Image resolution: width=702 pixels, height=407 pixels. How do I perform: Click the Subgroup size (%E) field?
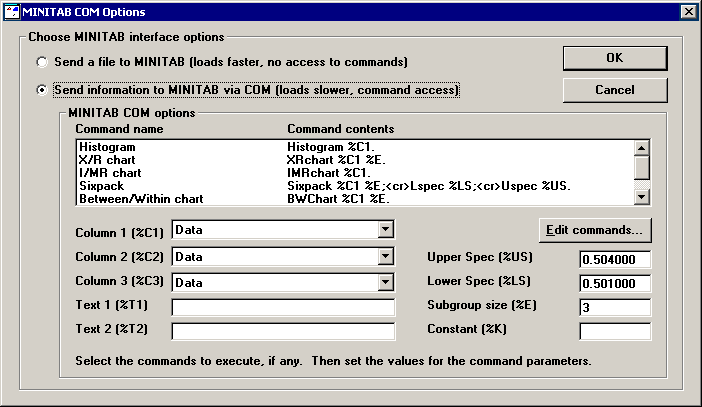point(614,307)
